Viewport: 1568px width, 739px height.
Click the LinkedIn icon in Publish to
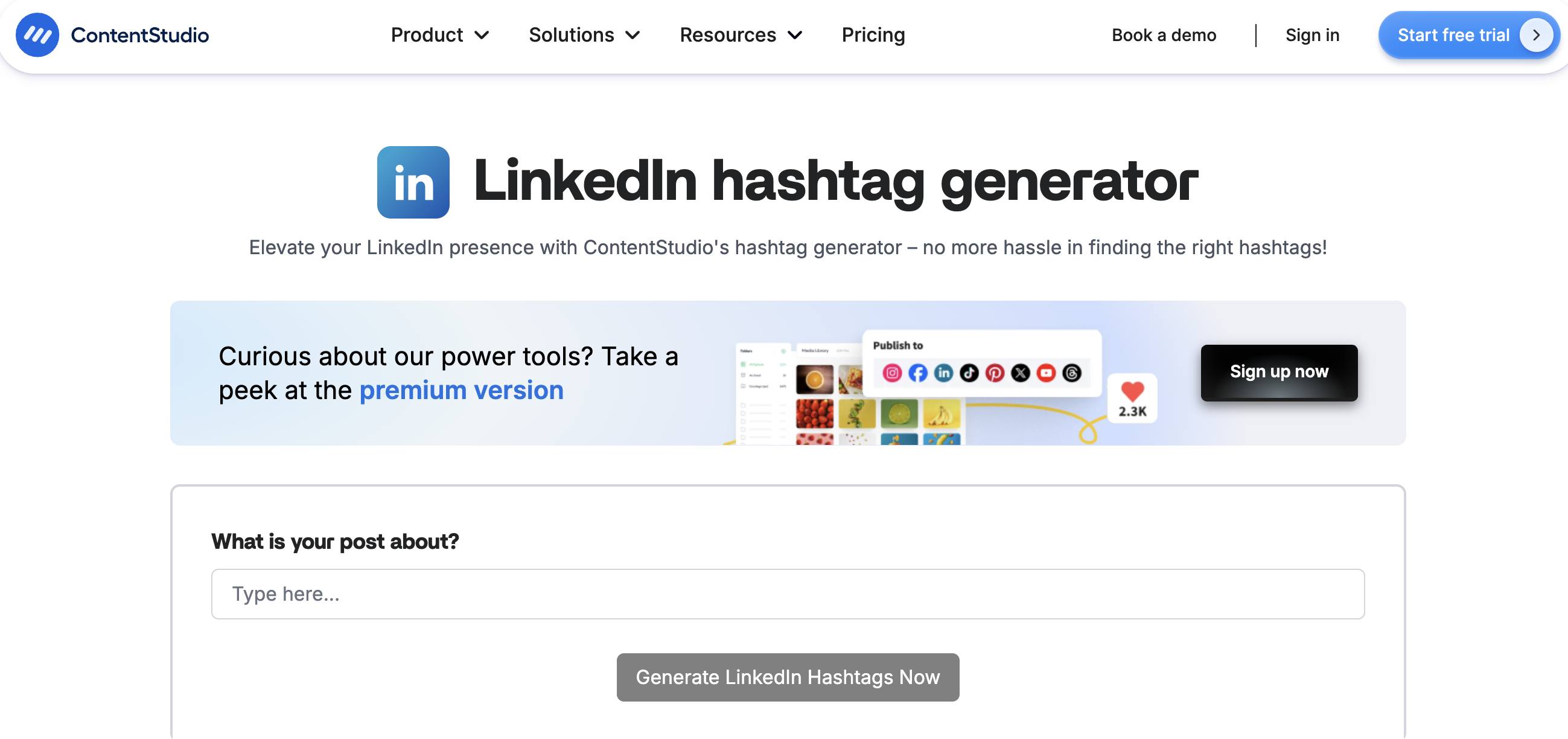[943, 373]
